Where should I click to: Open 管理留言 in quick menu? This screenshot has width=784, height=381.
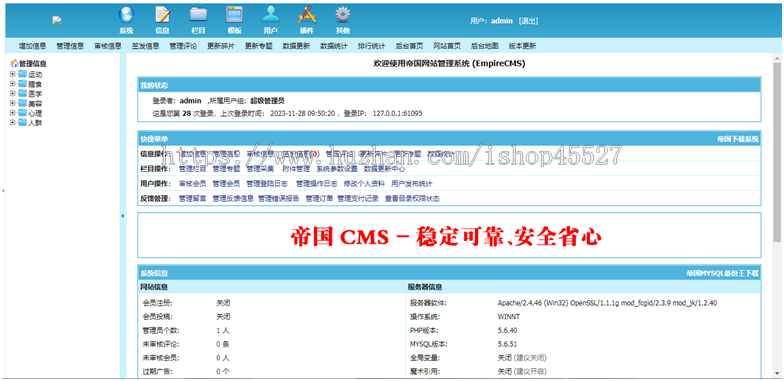click(x=192, y=199)
